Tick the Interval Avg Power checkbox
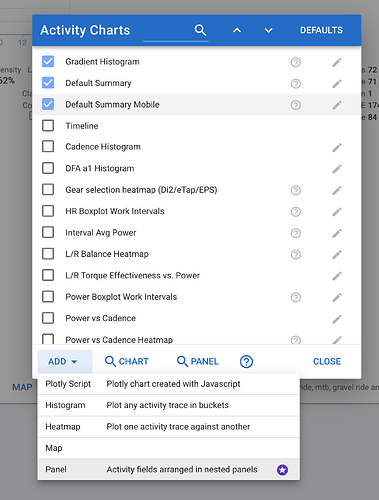 point(48,232)
